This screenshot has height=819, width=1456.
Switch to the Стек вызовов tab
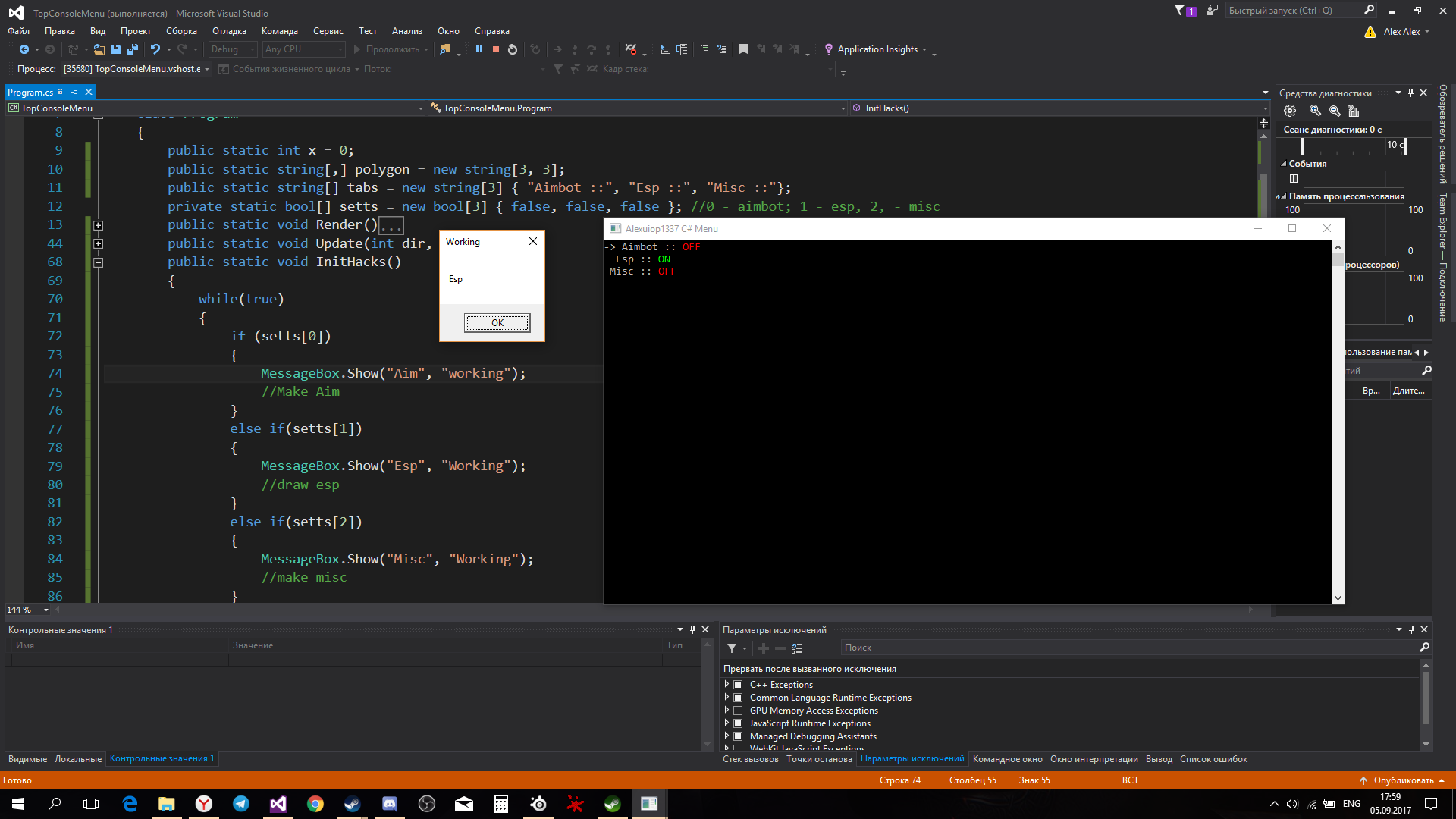click(x=751, y=759)
